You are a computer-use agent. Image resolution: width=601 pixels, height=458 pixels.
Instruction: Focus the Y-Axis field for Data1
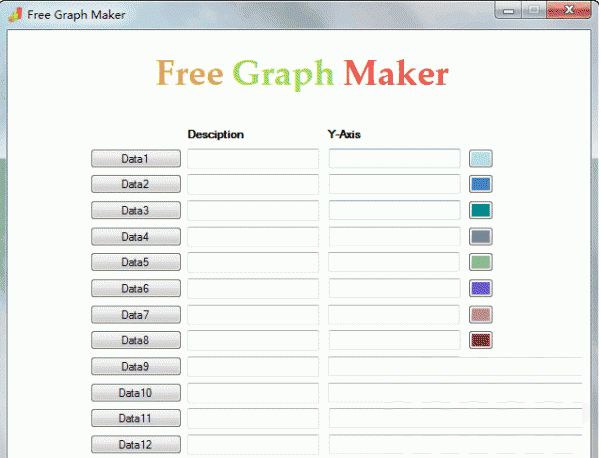coord(394,159)
